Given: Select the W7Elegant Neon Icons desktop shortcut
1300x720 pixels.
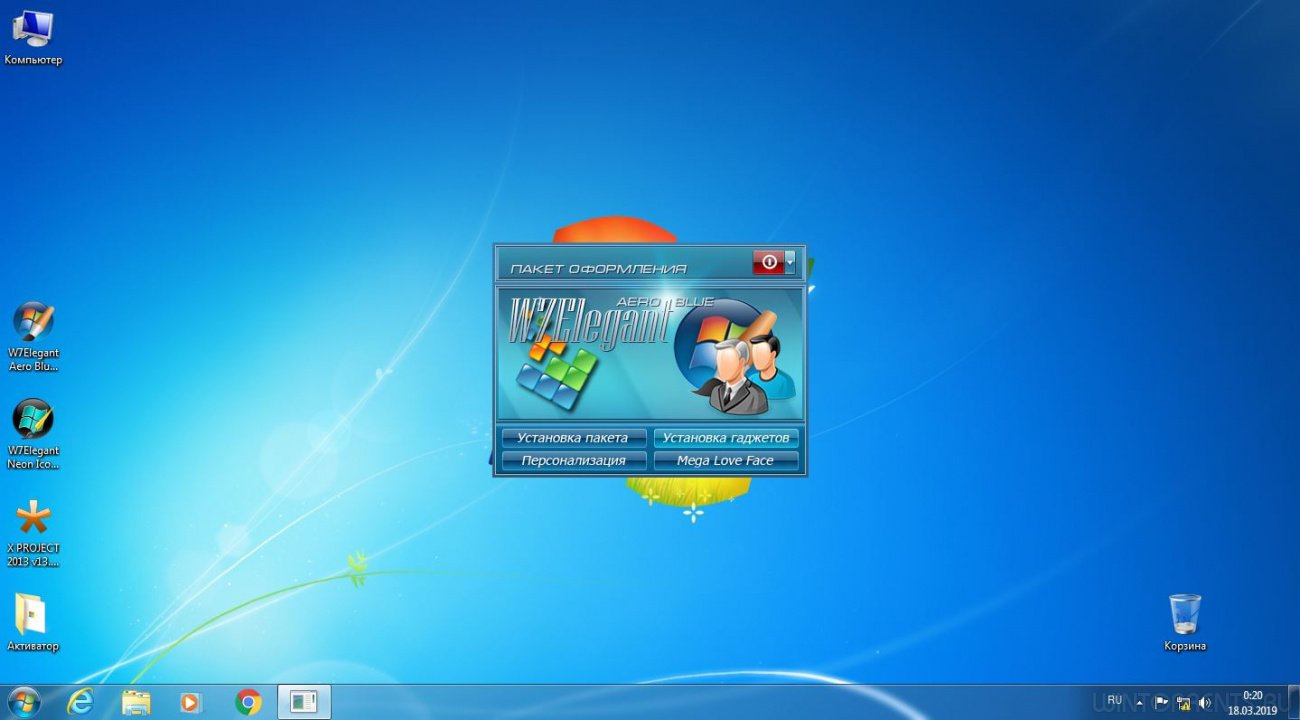Looking at the screenshot, I should [x=33, y=434].
